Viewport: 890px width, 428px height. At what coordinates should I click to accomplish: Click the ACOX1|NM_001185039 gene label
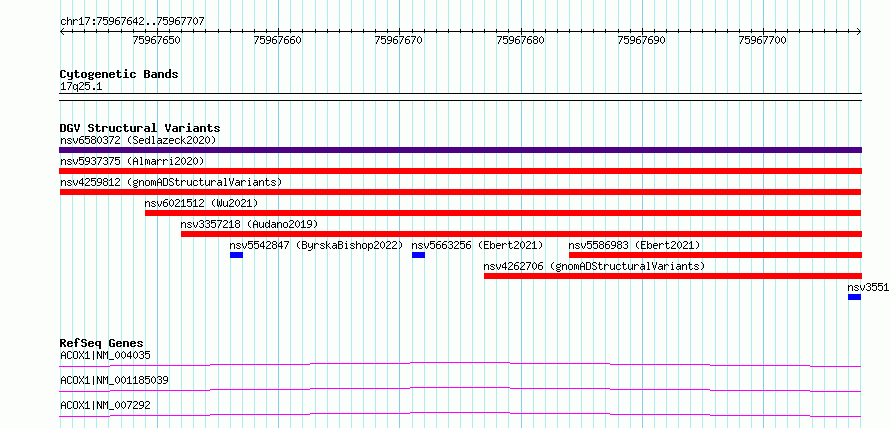pos(114,380)
